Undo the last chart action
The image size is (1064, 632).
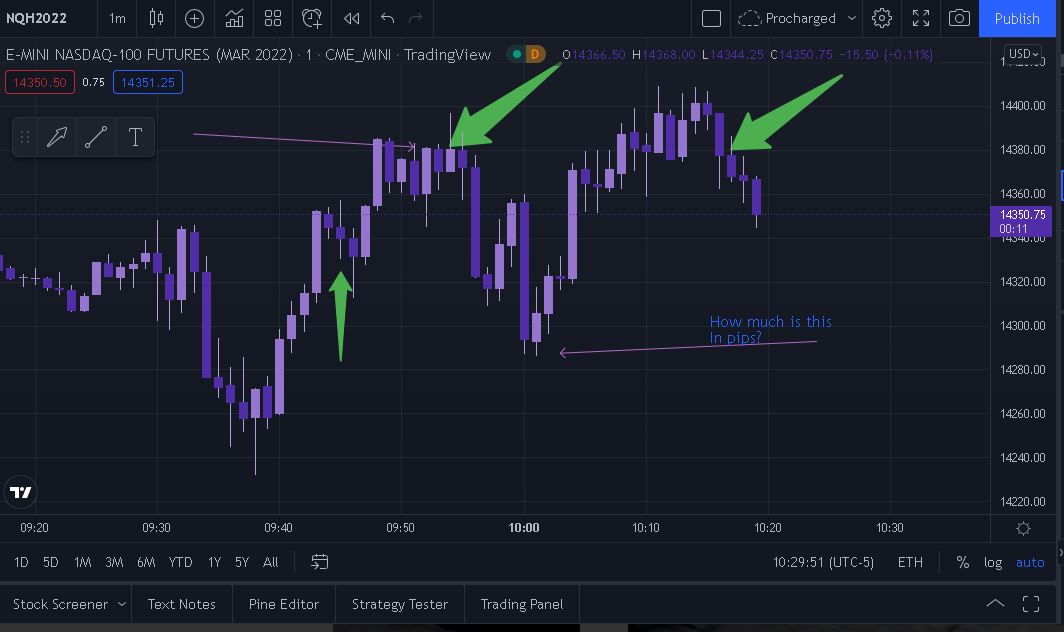click(387, 18)
